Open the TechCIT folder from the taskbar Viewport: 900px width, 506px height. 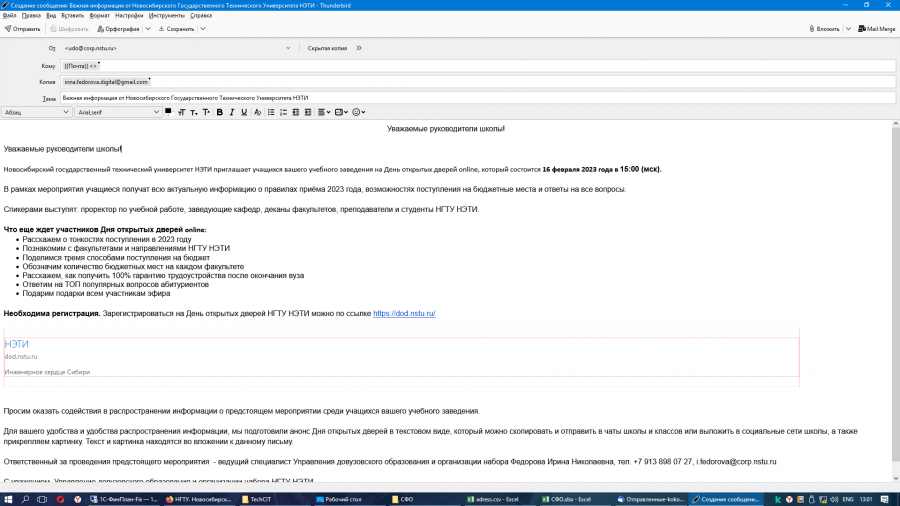point(256,499)
